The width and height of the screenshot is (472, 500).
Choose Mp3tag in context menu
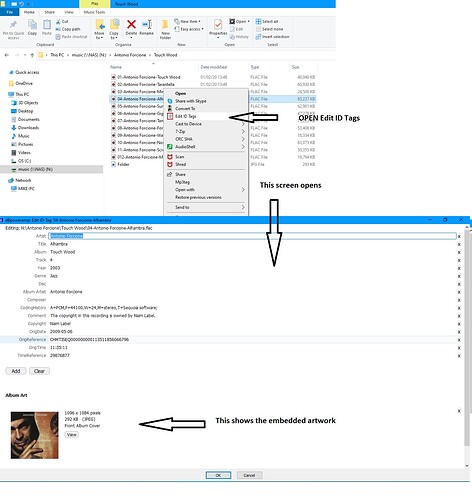tap(182, 182)
